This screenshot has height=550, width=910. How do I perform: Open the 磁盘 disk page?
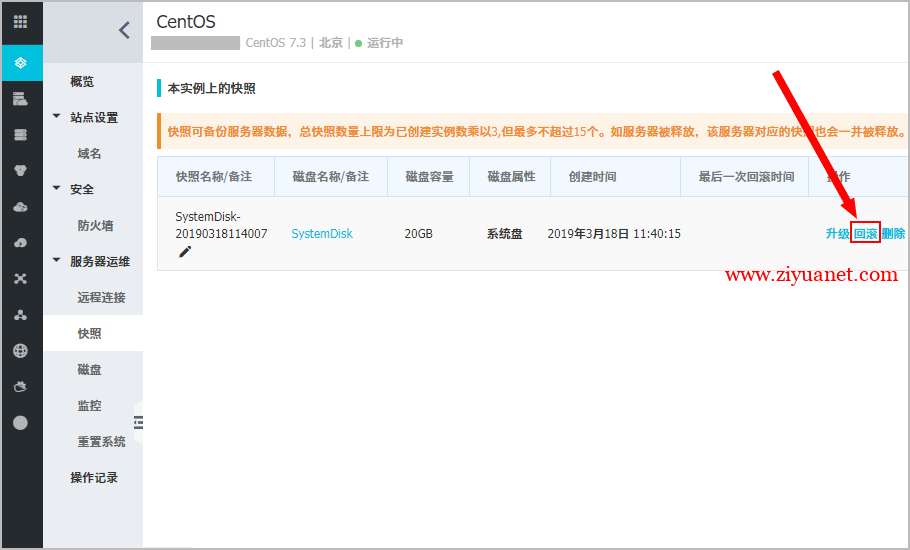(89, 370)
